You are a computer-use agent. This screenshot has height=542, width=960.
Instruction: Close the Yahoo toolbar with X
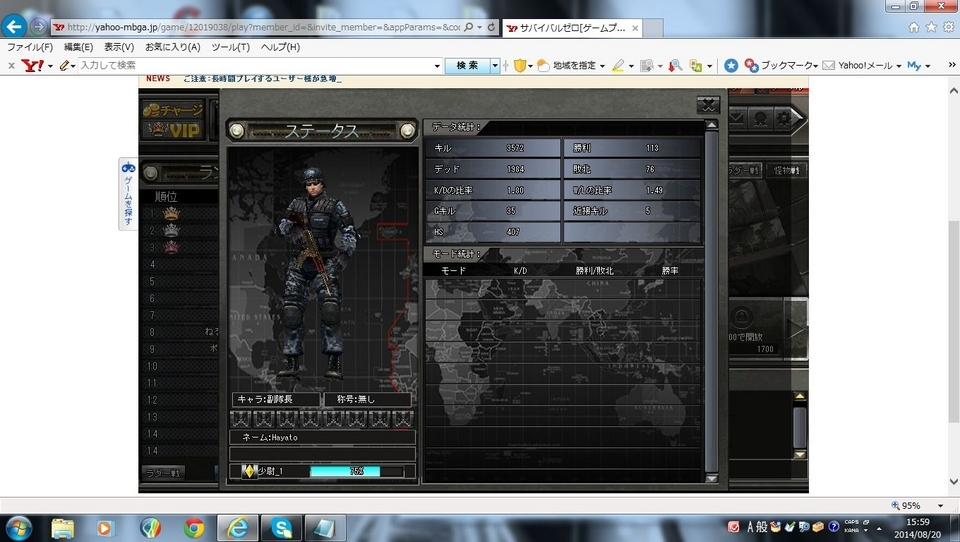(11, 65)
